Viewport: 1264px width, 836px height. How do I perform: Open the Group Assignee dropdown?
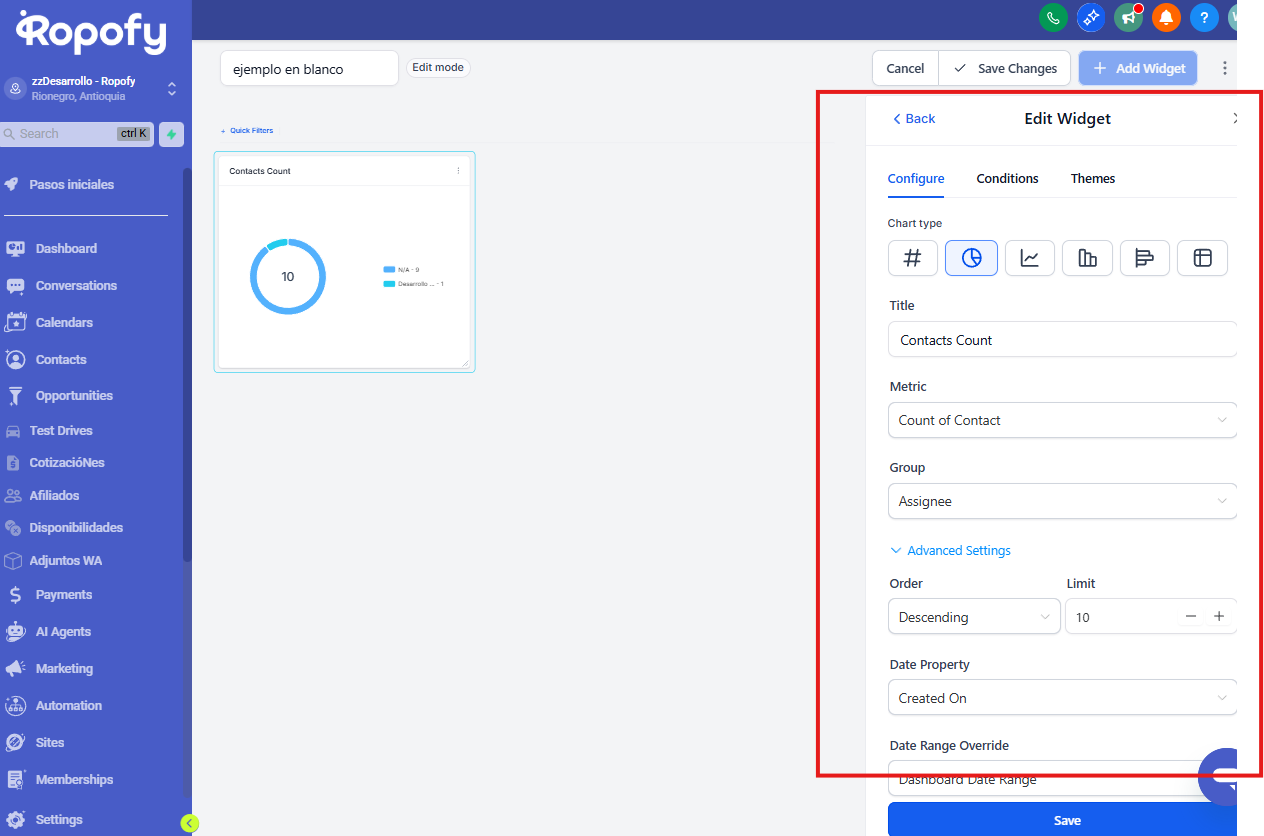coord(1061,501)
